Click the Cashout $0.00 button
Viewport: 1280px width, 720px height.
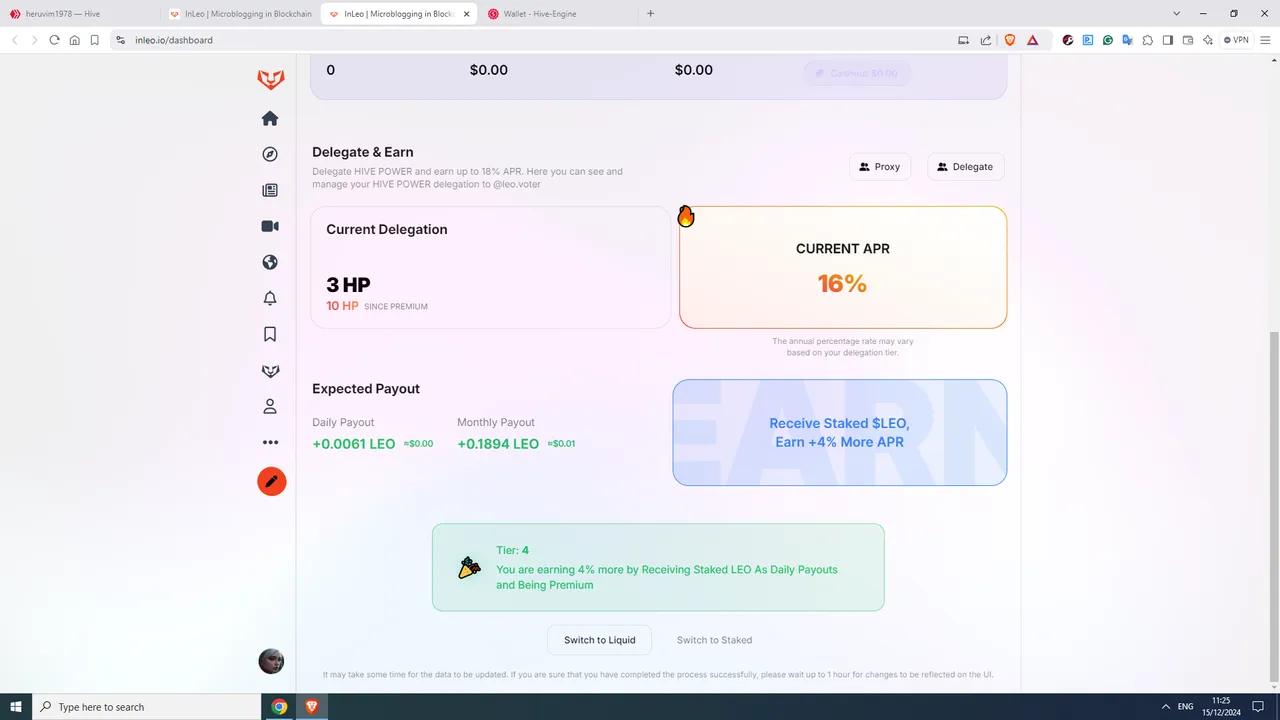[857, 73]
